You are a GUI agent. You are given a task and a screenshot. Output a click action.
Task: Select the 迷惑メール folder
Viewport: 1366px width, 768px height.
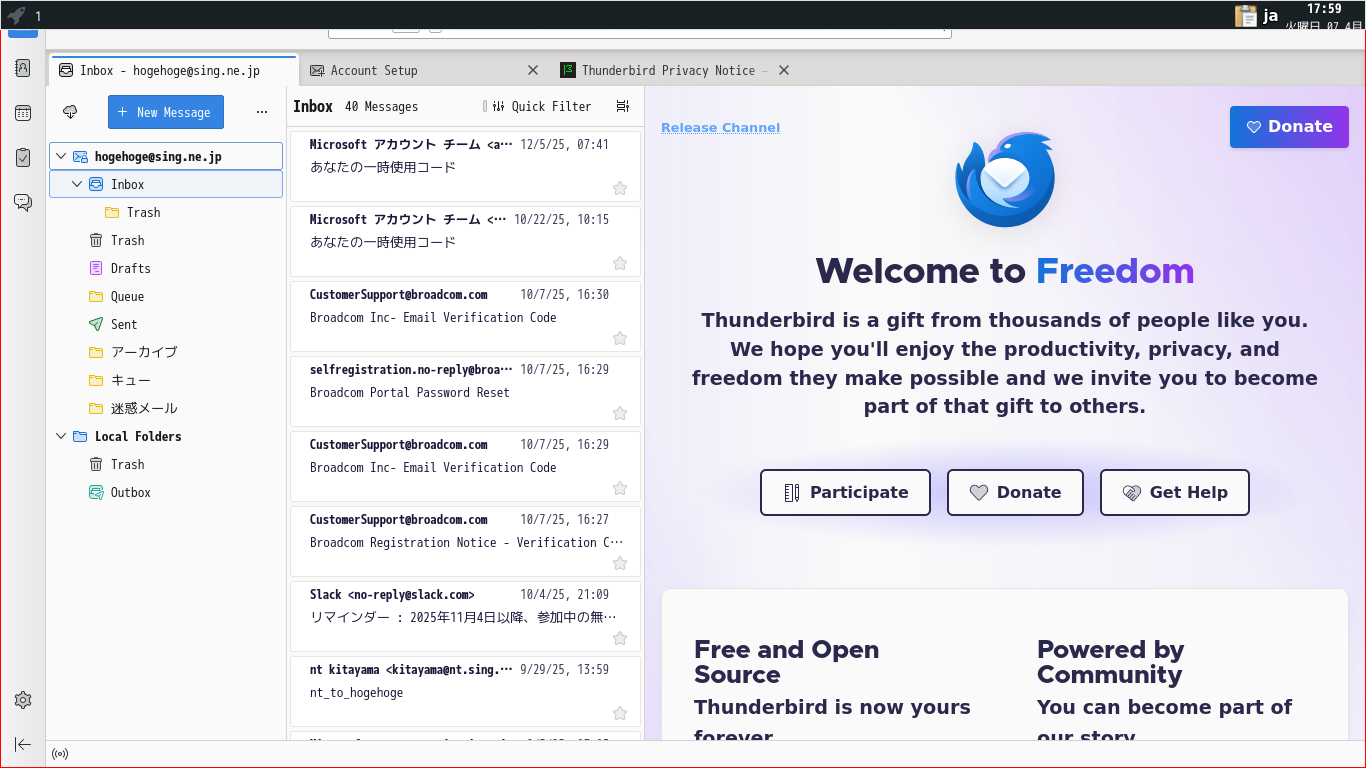coord(166,408)
